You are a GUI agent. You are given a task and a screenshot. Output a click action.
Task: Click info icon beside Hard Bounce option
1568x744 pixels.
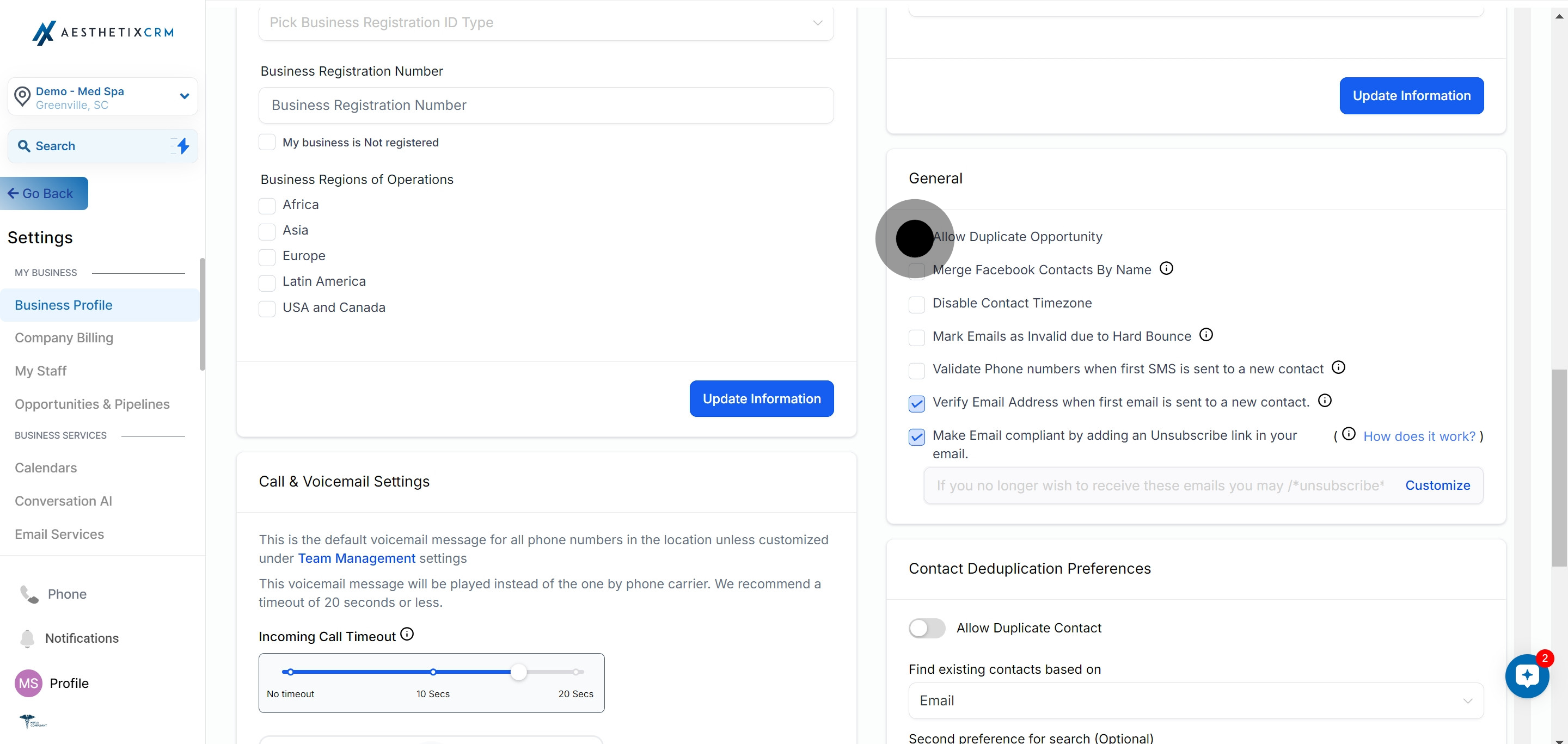pos(1206,335)
